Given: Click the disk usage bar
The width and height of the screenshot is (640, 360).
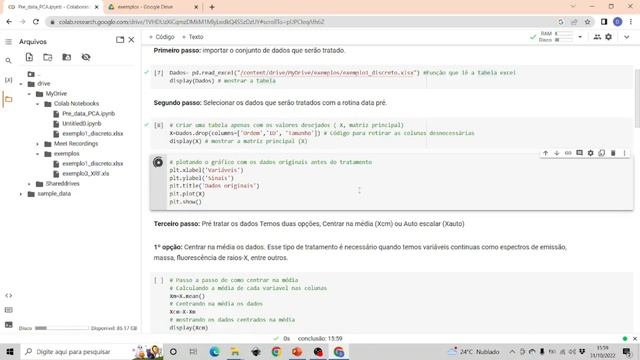Looking at the screenshot, I should click(x=61, y=328).
